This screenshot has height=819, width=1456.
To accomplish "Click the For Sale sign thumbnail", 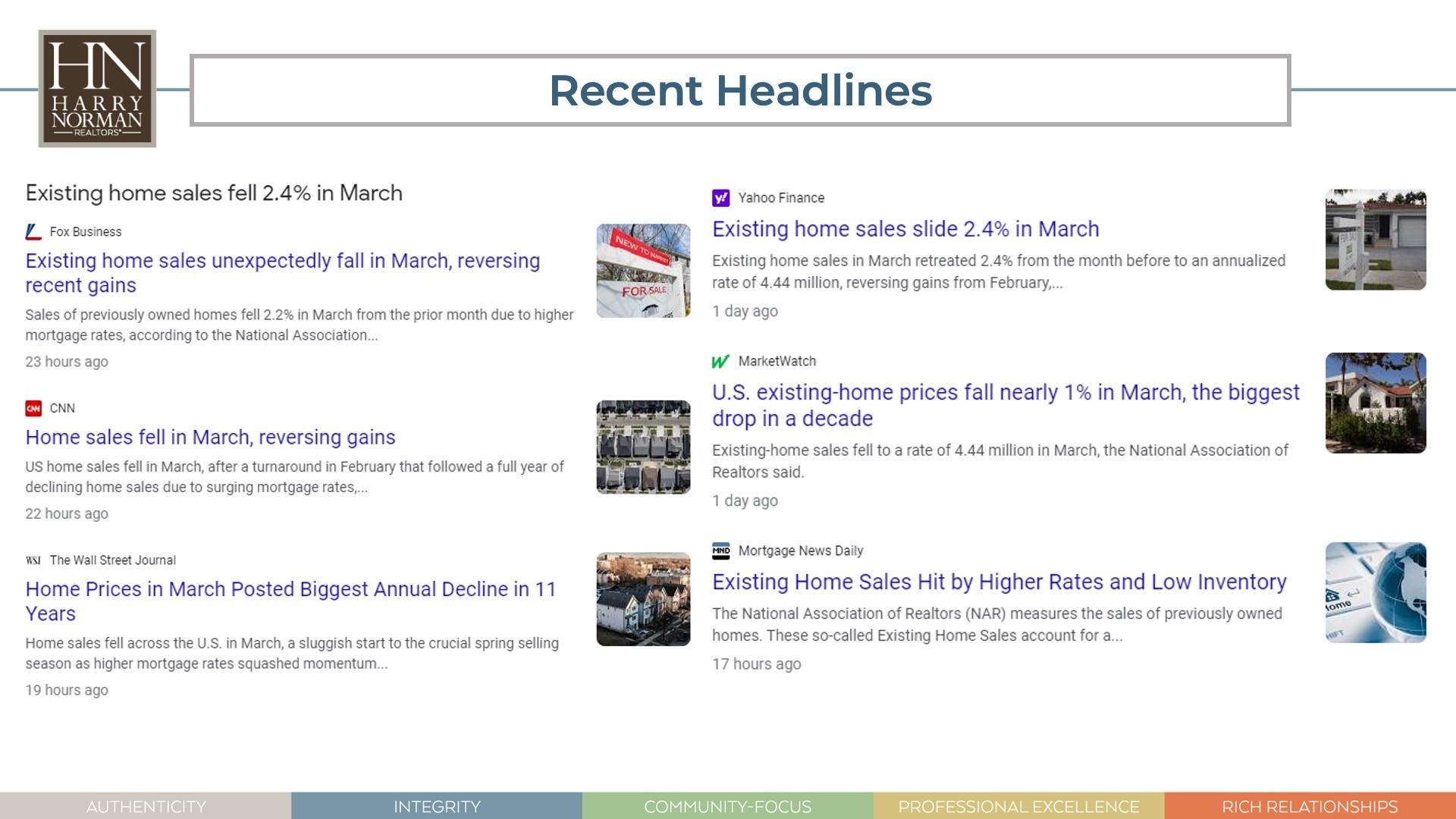I will pyautogui.click(x=643, y=271).
